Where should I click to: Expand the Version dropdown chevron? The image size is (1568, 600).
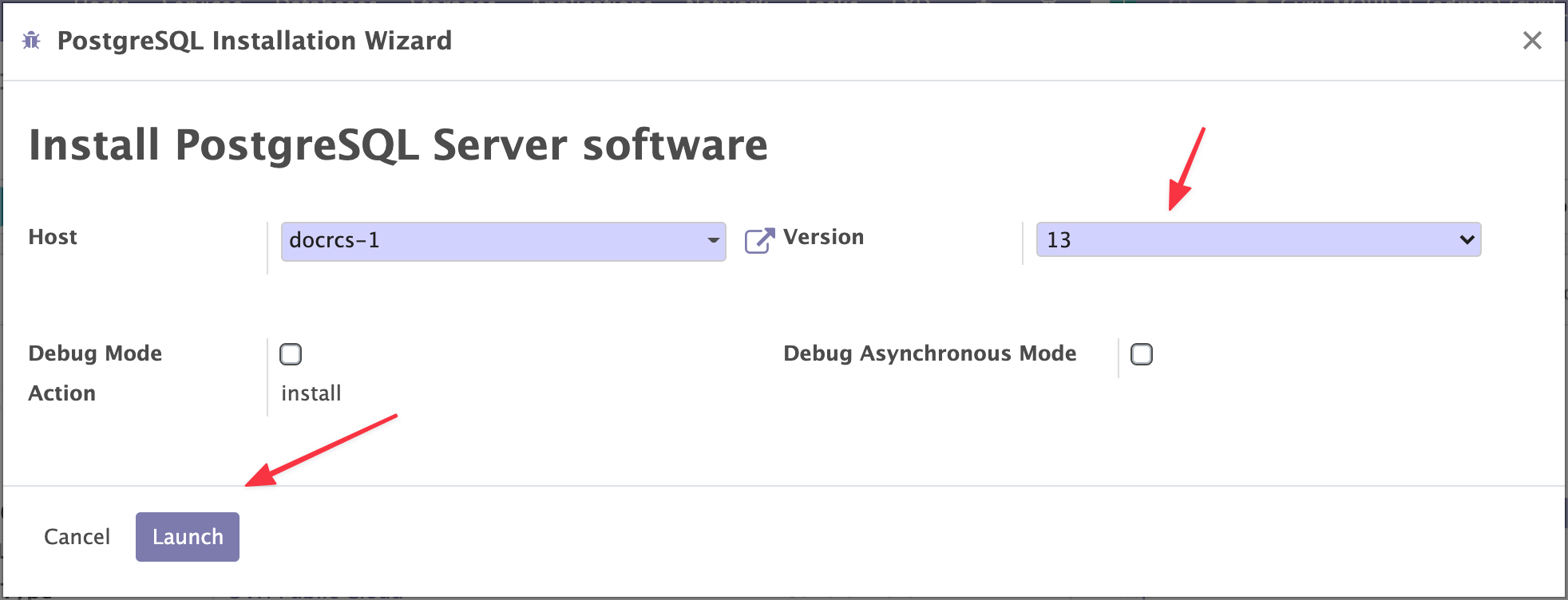pyautogui.click(x=1467, y=240)
